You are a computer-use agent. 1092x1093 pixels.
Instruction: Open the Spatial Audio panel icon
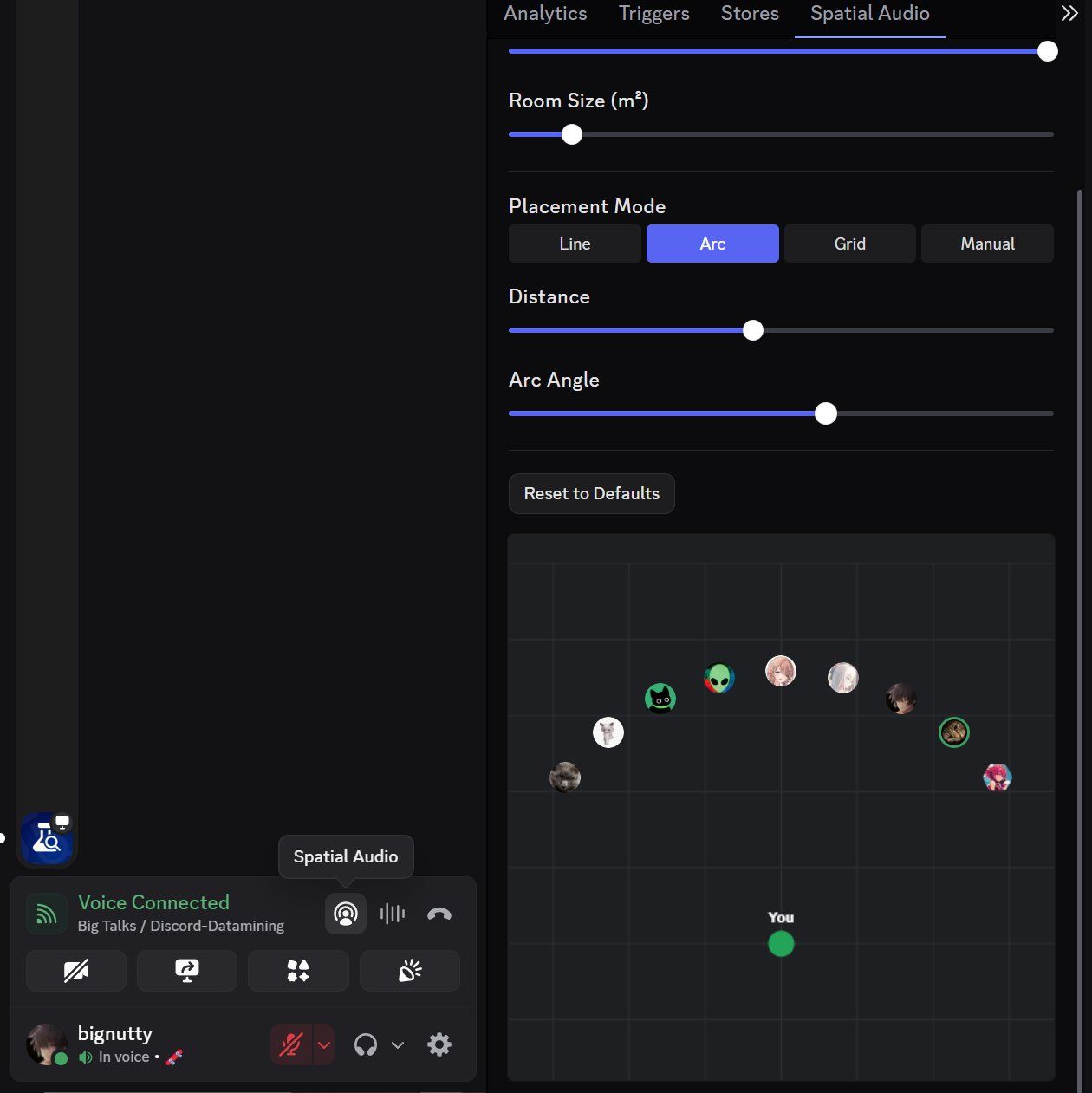(346, 914)
